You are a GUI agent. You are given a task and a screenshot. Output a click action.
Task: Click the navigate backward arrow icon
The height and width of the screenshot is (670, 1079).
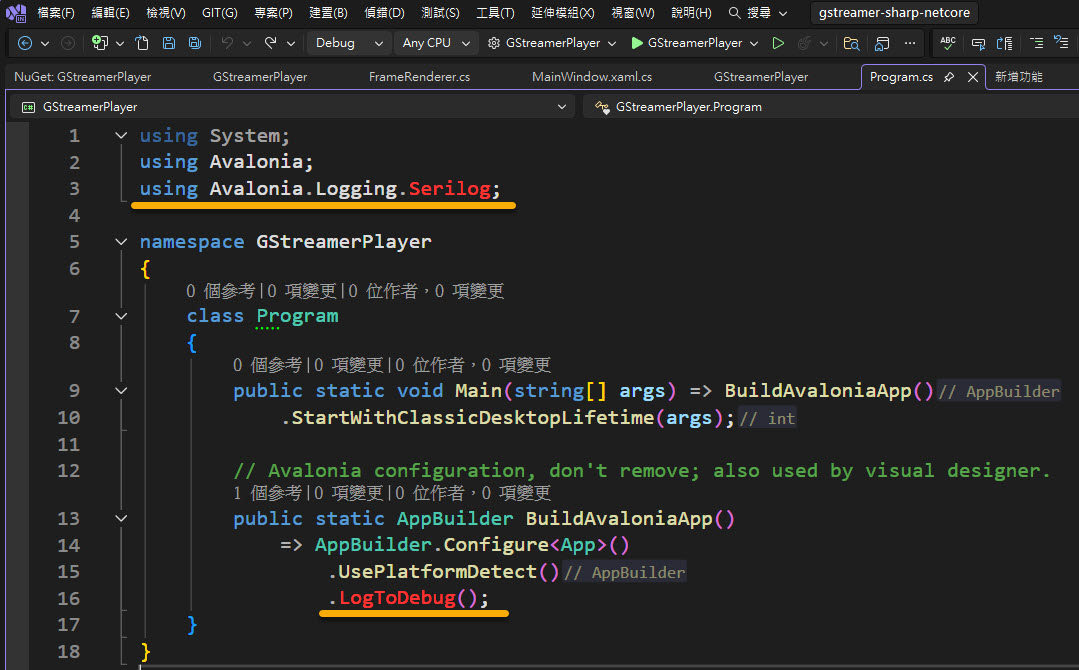point(25,43)
